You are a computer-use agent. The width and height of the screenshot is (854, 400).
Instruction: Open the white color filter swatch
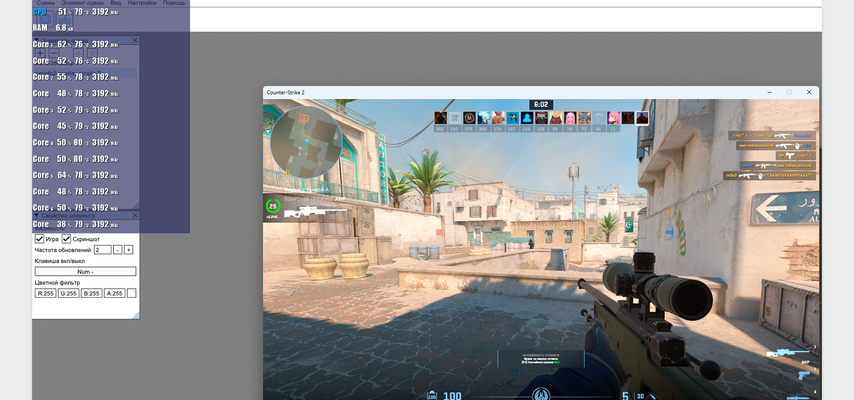coord(131,293)
